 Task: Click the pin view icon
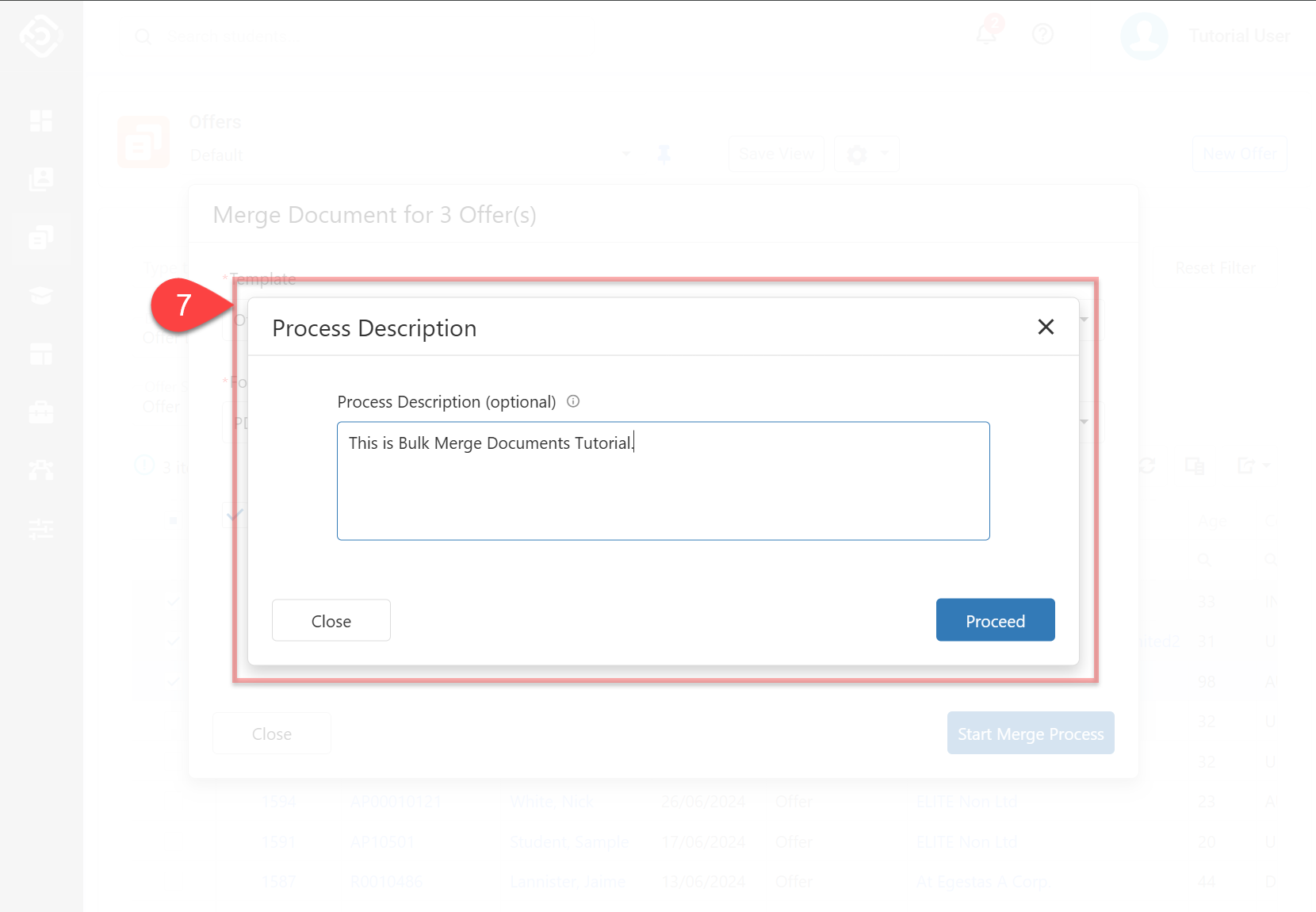(x=664, y=154)
